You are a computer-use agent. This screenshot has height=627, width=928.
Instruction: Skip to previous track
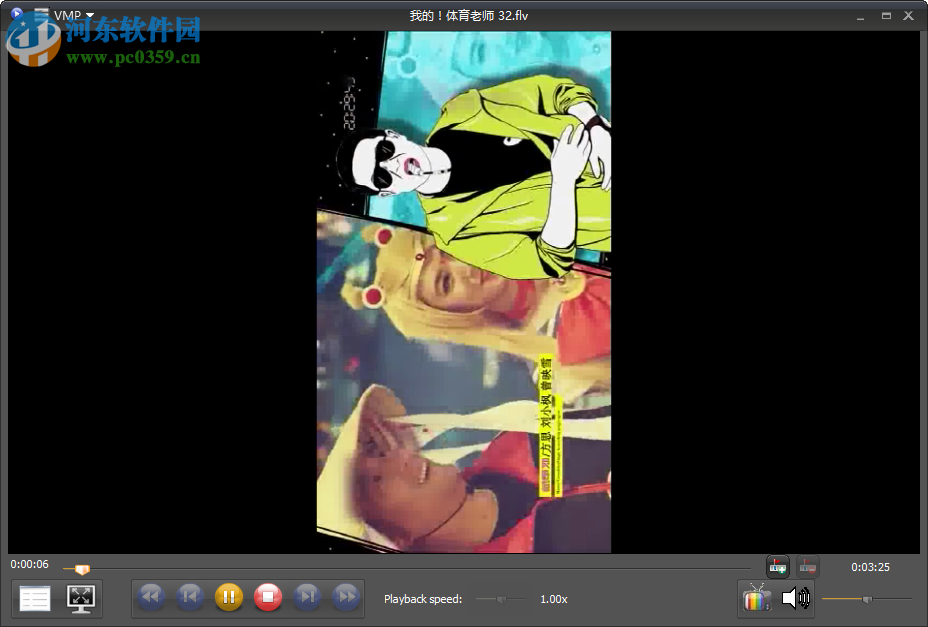pos(190,597)
